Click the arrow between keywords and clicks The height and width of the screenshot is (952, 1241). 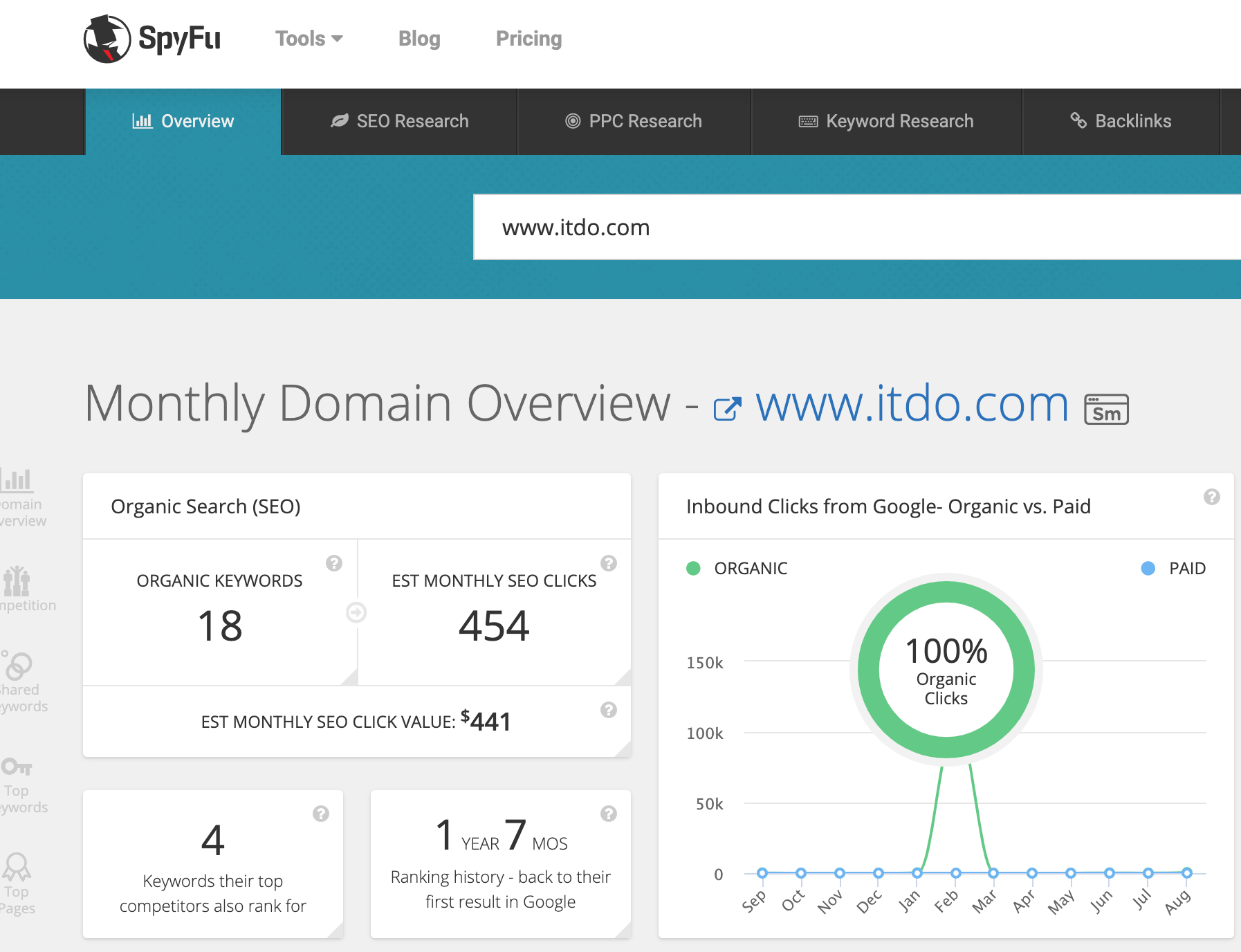[x=356, y=612]
